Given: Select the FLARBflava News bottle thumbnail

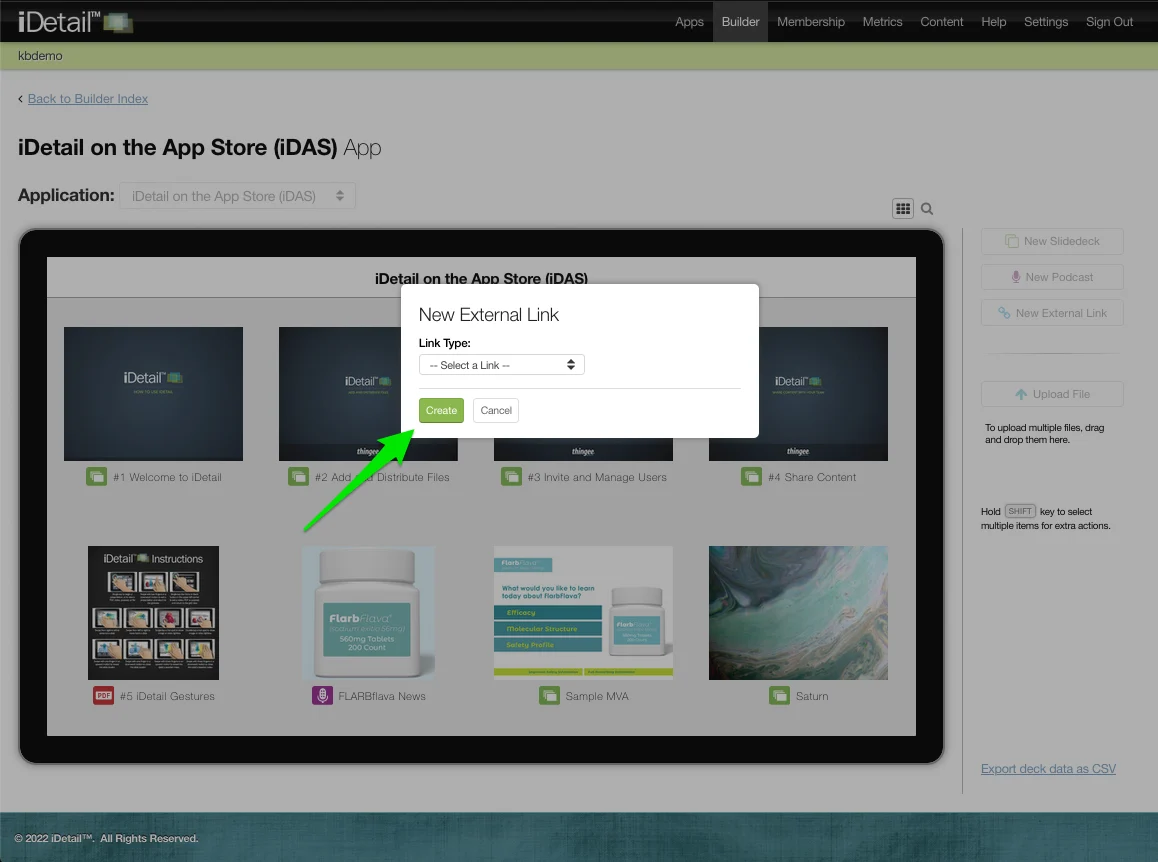Looking at the screenshot, I should coord(368,613).
